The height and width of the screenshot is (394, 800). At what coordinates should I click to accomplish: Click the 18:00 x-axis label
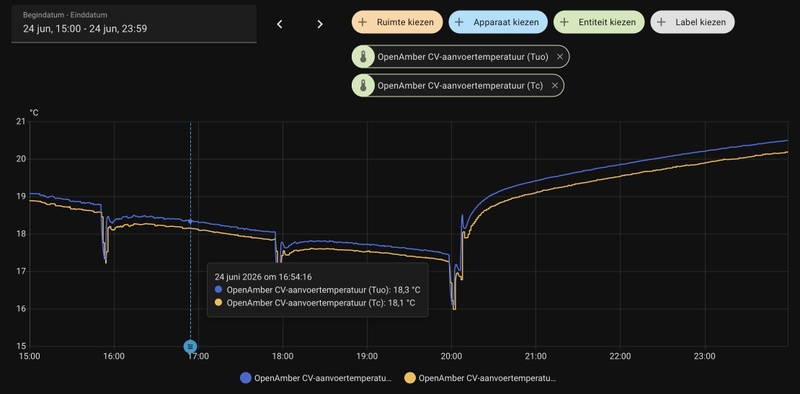tap(283, 356)
